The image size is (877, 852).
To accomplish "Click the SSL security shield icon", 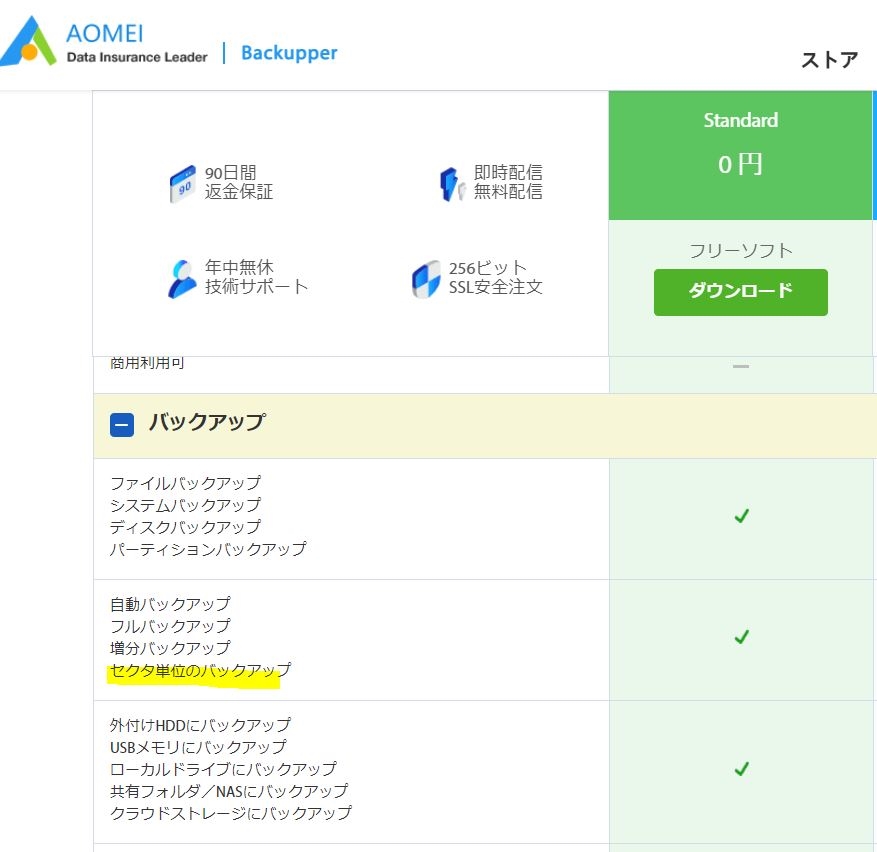I will (426, 279).
